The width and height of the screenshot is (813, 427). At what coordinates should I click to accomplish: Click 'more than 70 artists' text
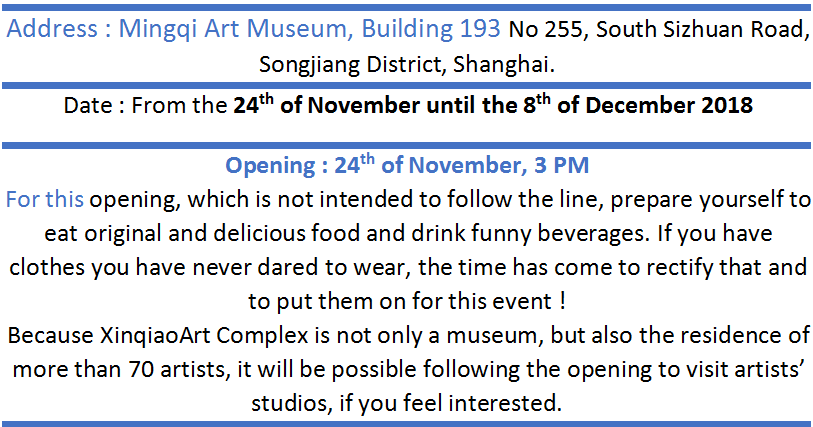point(119,370)
